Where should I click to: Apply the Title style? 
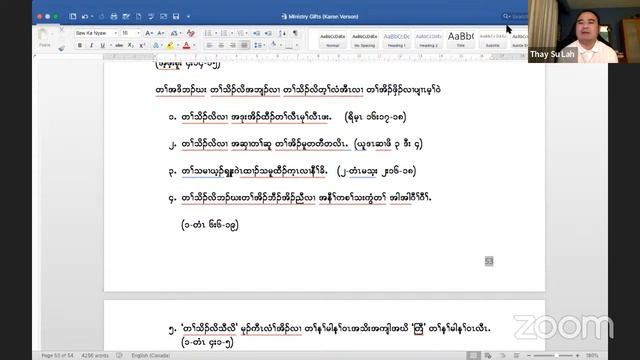coord(460,40)
